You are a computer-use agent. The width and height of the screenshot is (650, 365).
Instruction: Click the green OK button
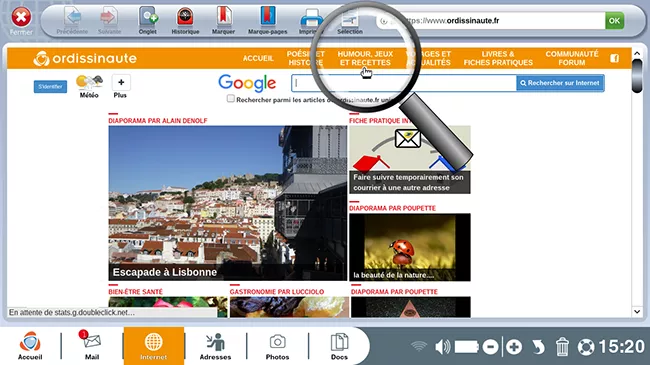[614, 20]
